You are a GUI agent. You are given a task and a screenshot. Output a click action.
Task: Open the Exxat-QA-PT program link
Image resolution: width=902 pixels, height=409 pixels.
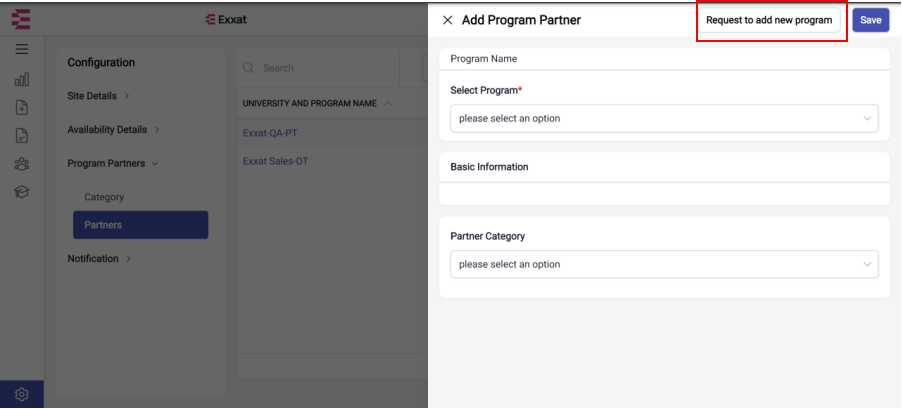pyautogui.click(x=270, y=133)
